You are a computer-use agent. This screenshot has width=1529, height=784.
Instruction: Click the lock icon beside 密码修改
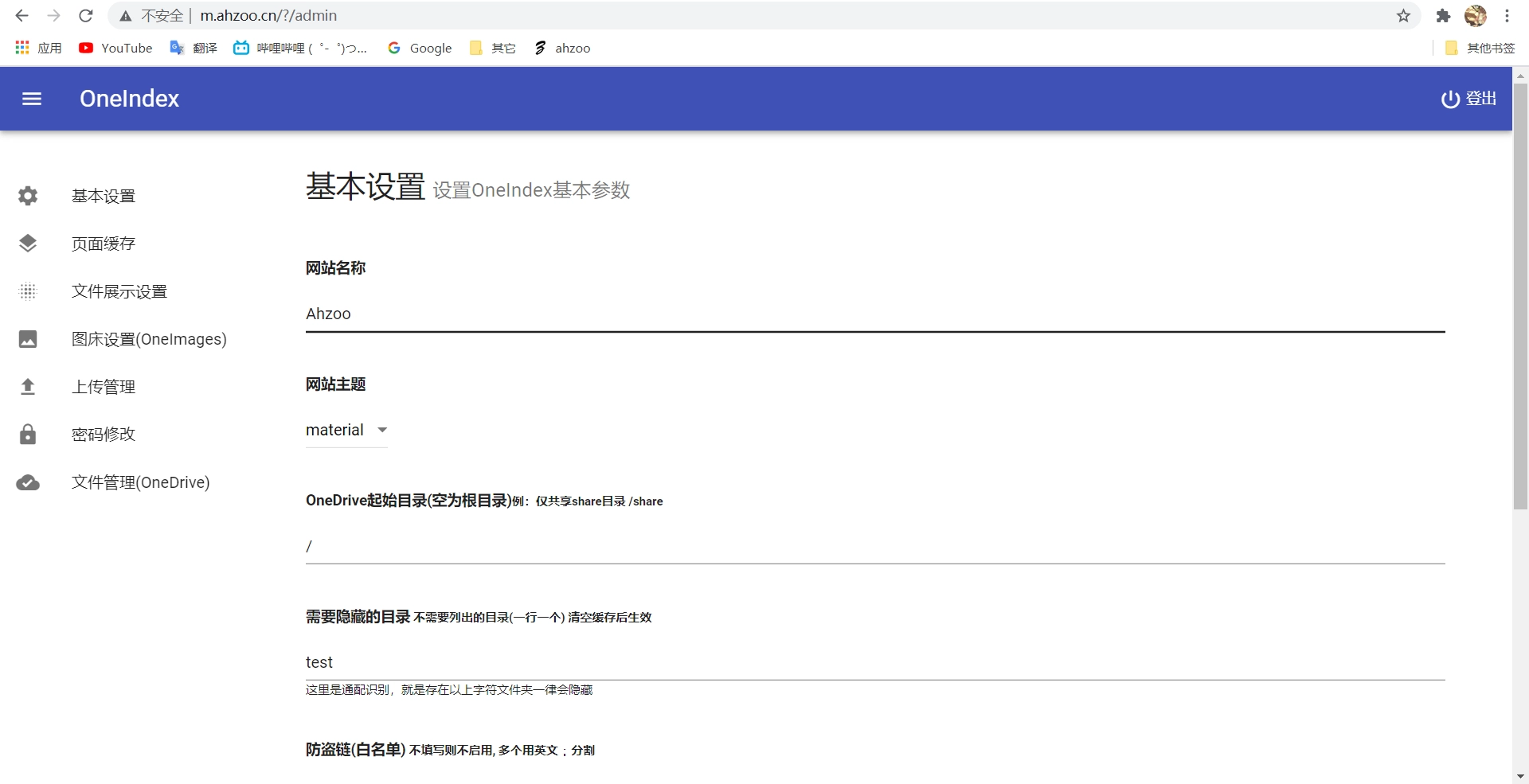pyautogui.click(x=28, y=435)
